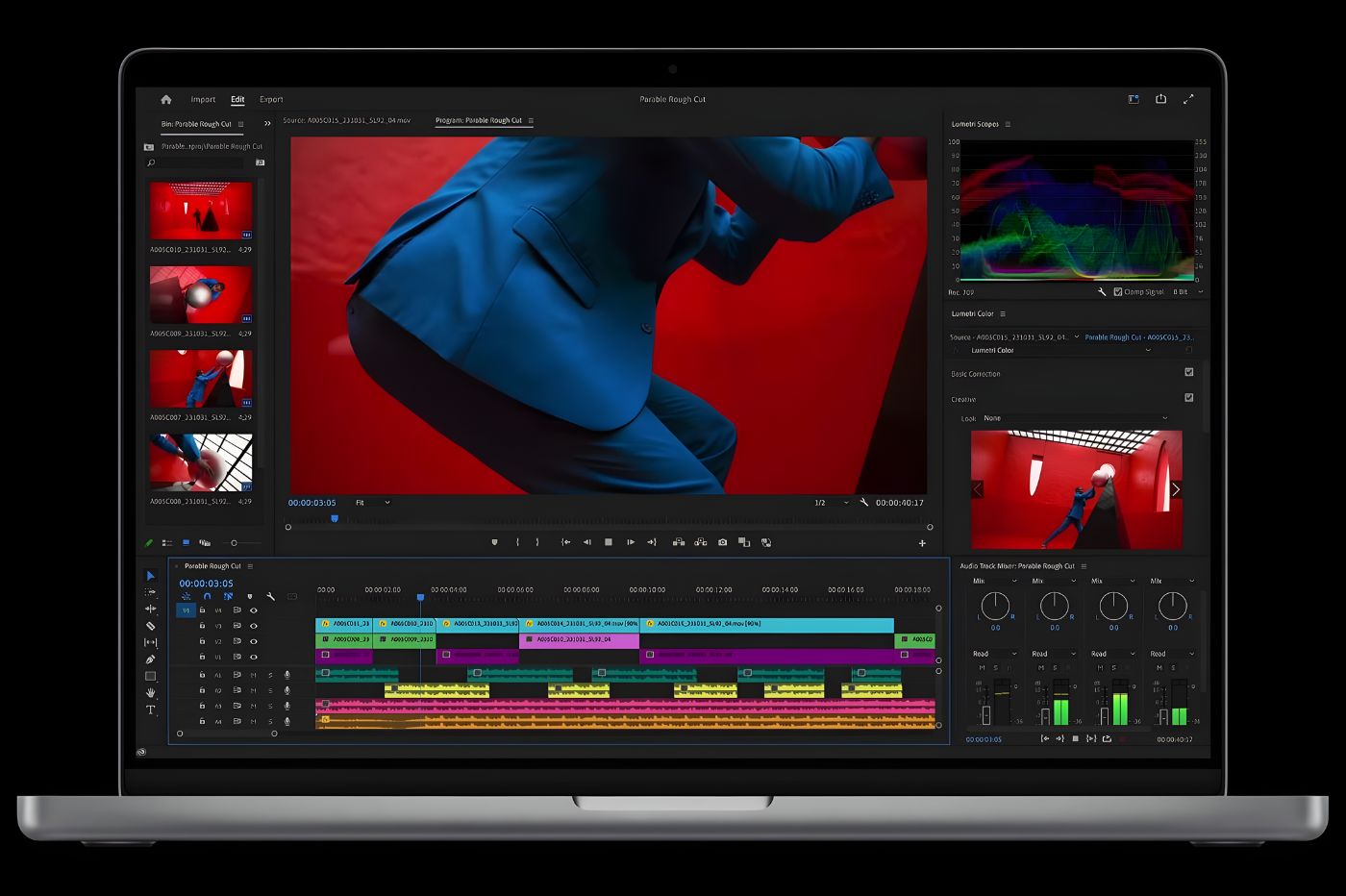The width and height of the screenshot is (1346, 896).
Task: Select the Program: Parable Rough Cut tab
Action: click(x=479, y=120)
